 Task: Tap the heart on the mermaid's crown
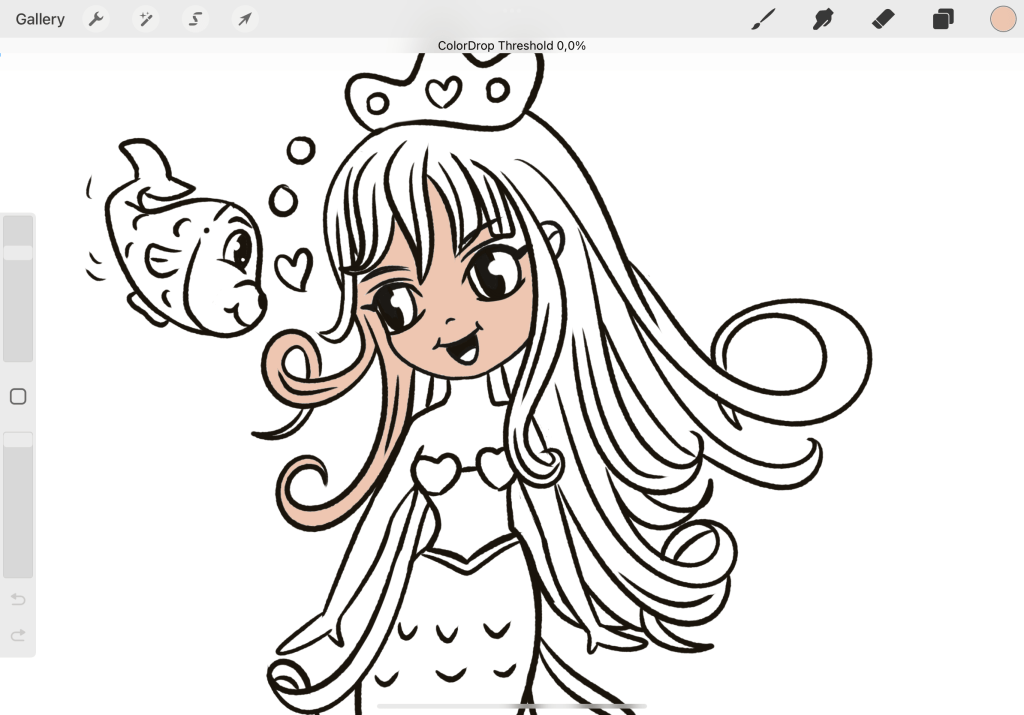tap(442, 93)
